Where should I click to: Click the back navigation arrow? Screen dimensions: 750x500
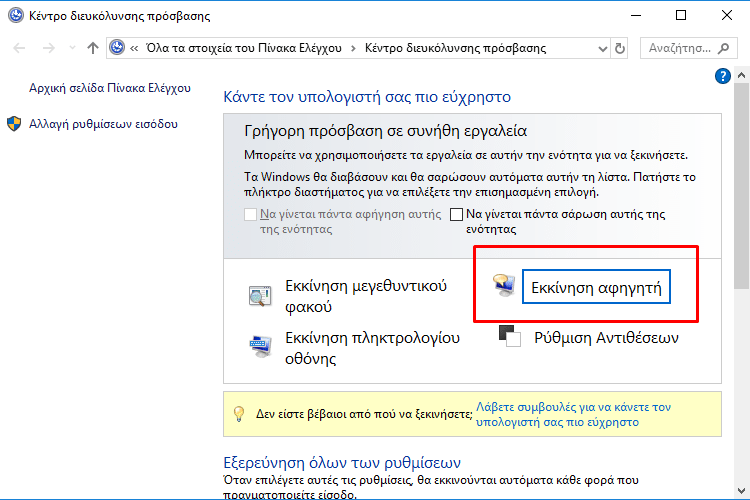pos(20,48)
